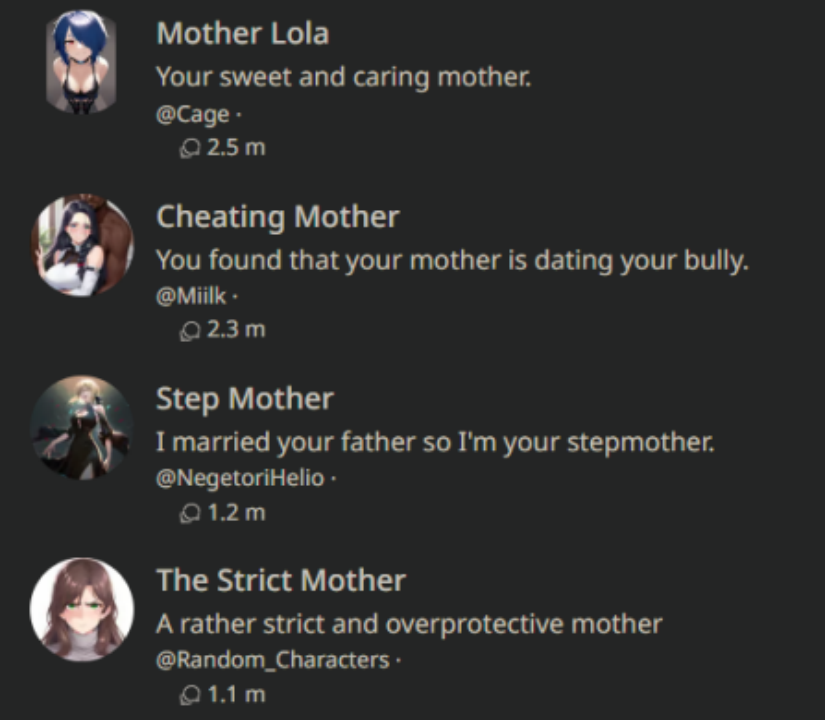Click the chat bubble icon under Step Mother
Image resolution: width=825 pixels, height=720 pixels.
click(x=191, y=511)
